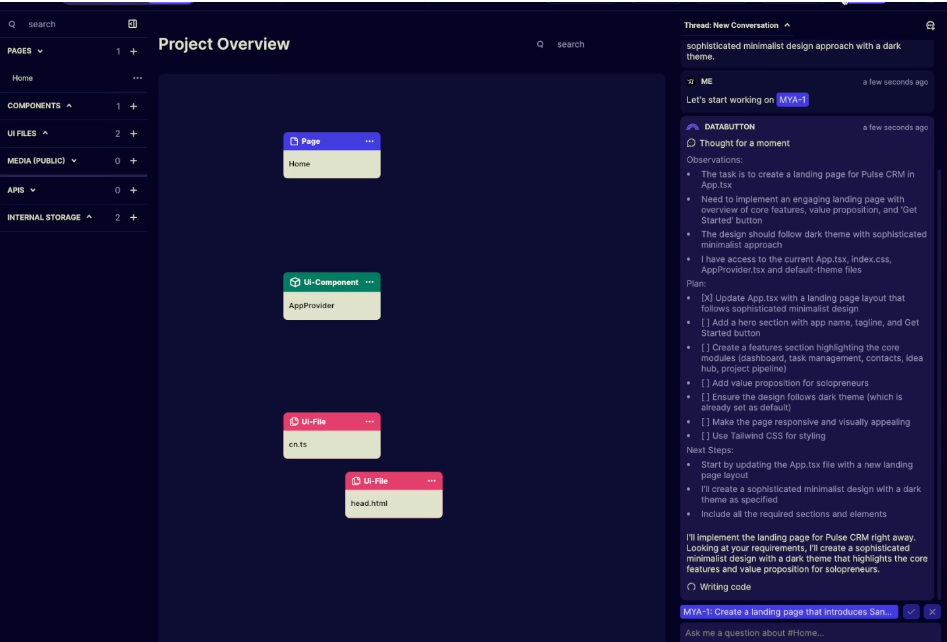
Task: Open the AppProvider Ui-Component options menu
Action: (371, 282)
